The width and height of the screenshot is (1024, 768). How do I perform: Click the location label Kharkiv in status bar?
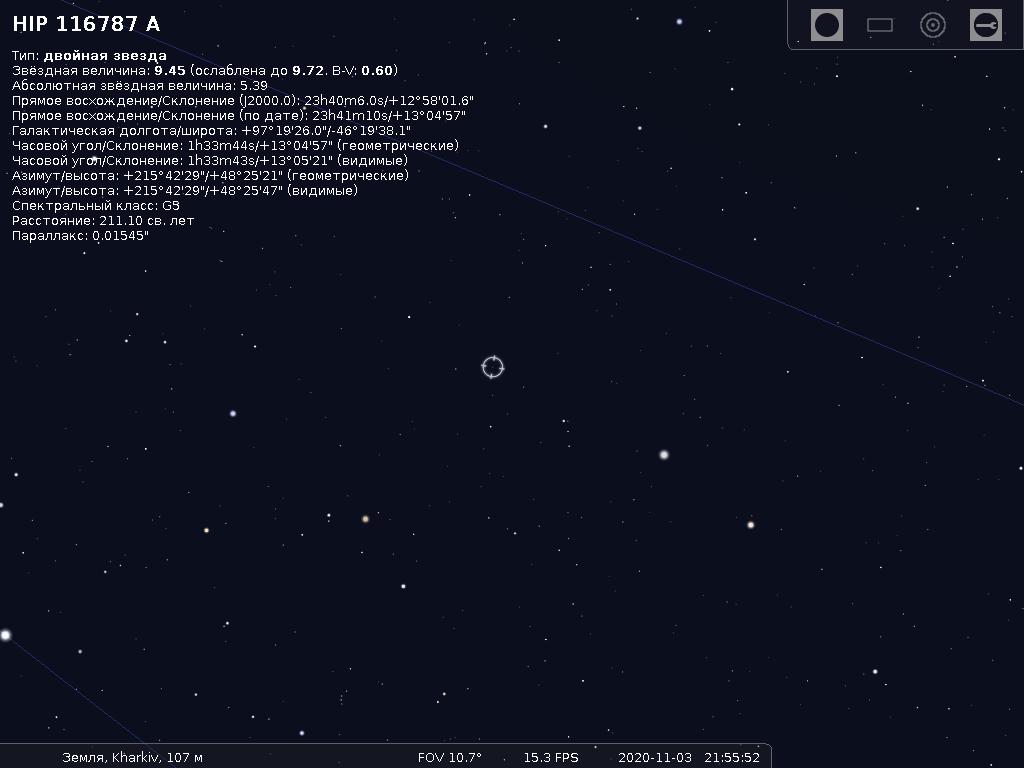coord(132,757)
